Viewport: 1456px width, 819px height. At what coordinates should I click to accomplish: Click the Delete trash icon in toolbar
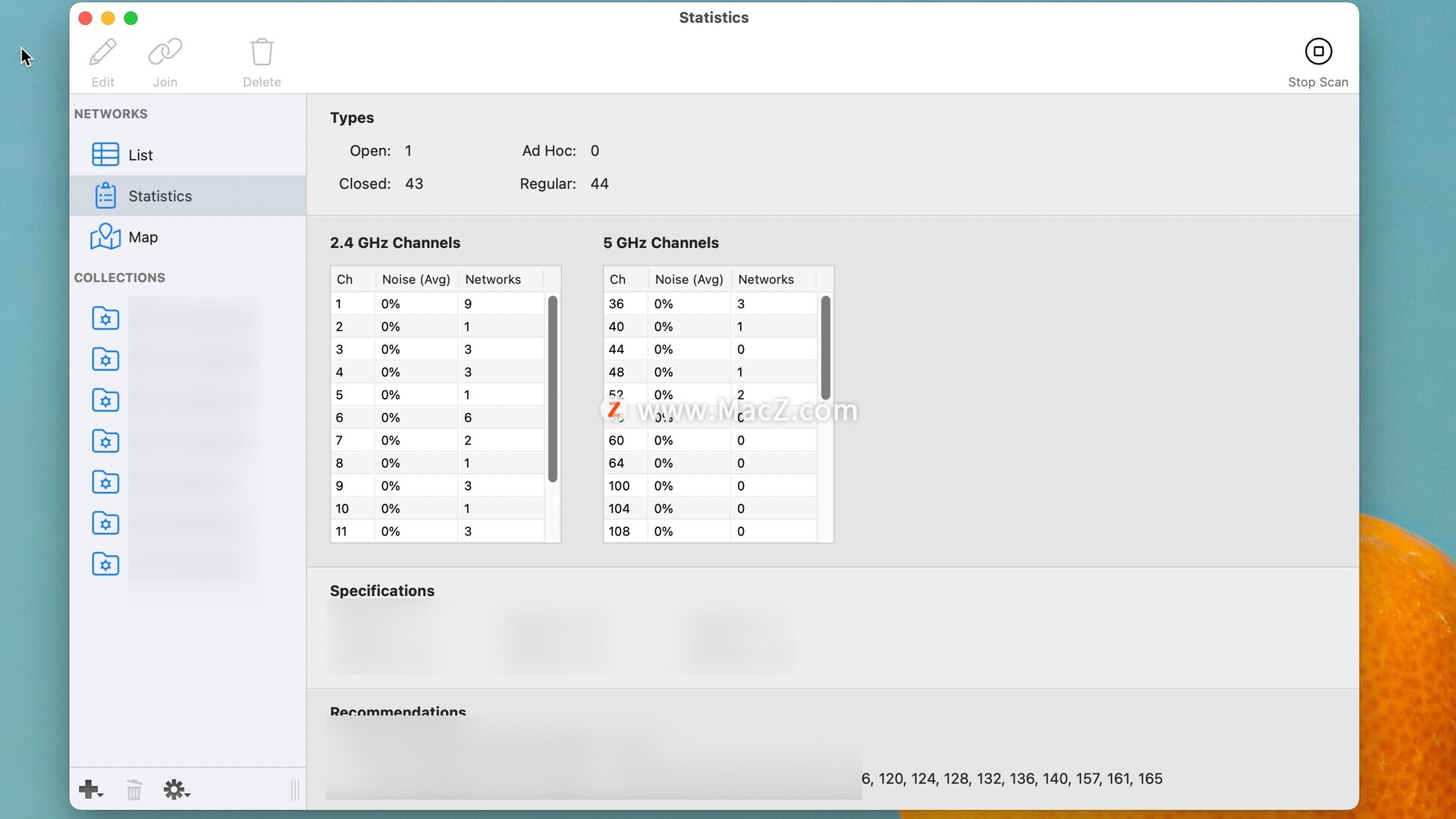262,52
